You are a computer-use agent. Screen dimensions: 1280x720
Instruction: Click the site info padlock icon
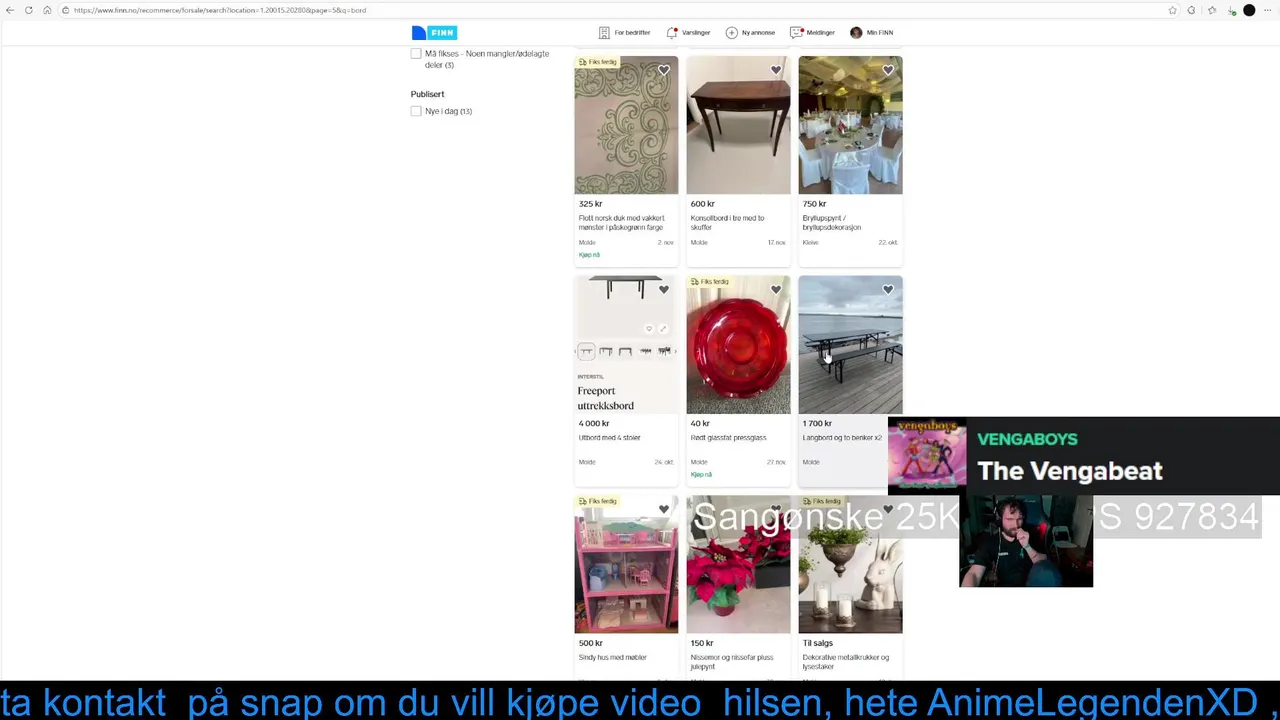65,10
